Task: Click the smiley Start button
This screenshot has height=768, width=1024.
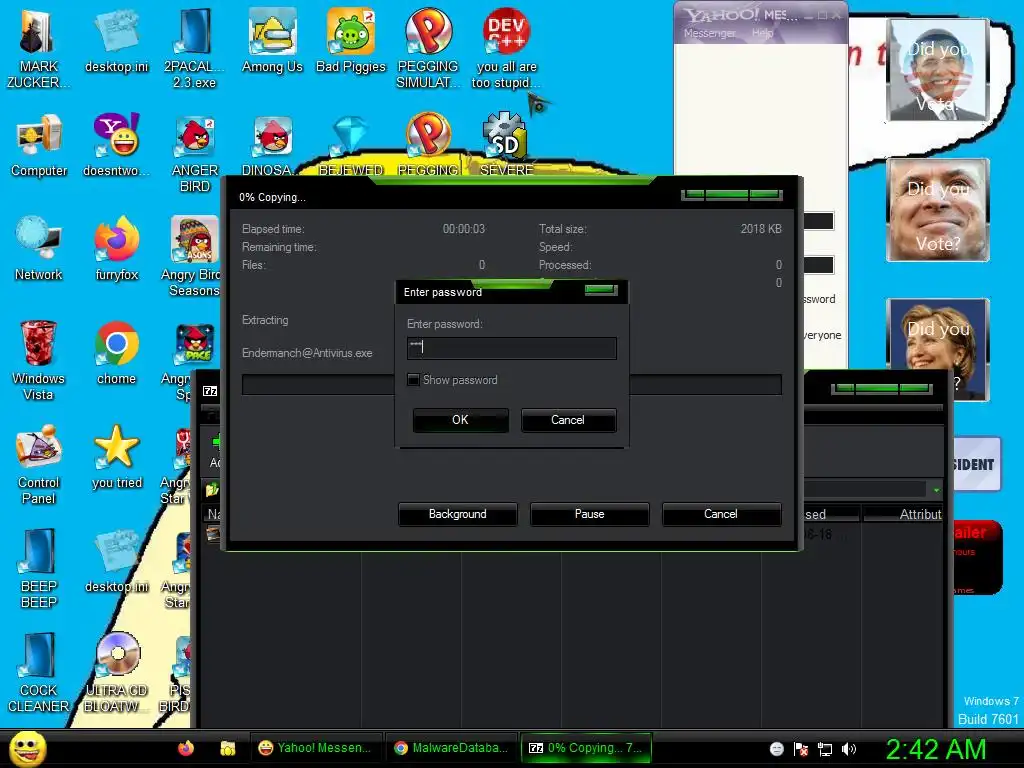Action: 27,748
